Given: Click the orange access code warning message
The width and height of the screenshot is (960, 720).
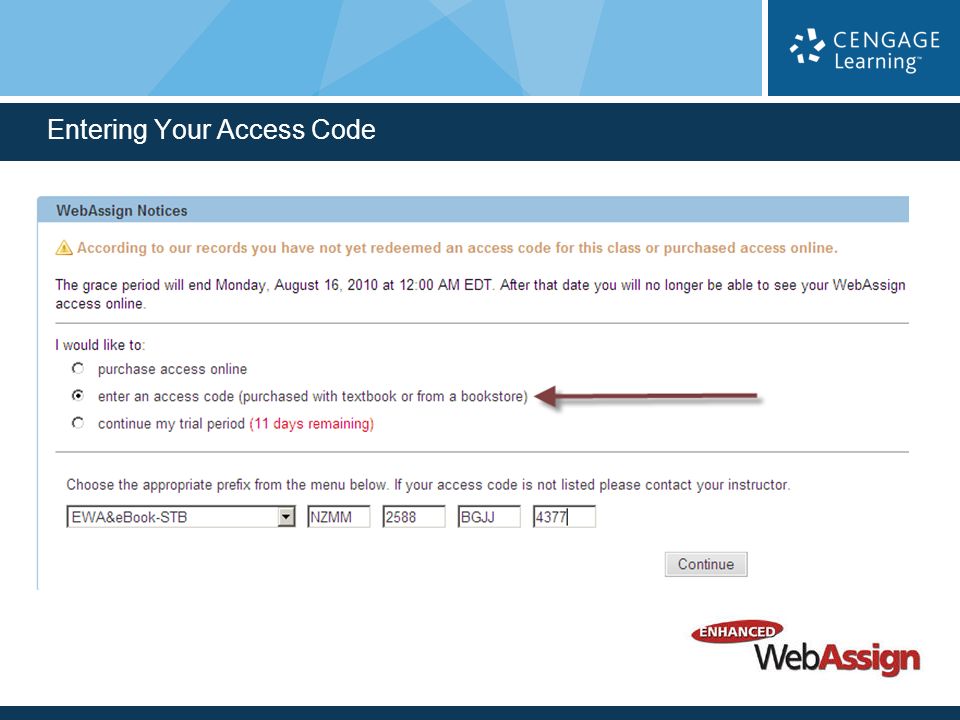Looking at the screenshot, I should [x=457, y=248].
